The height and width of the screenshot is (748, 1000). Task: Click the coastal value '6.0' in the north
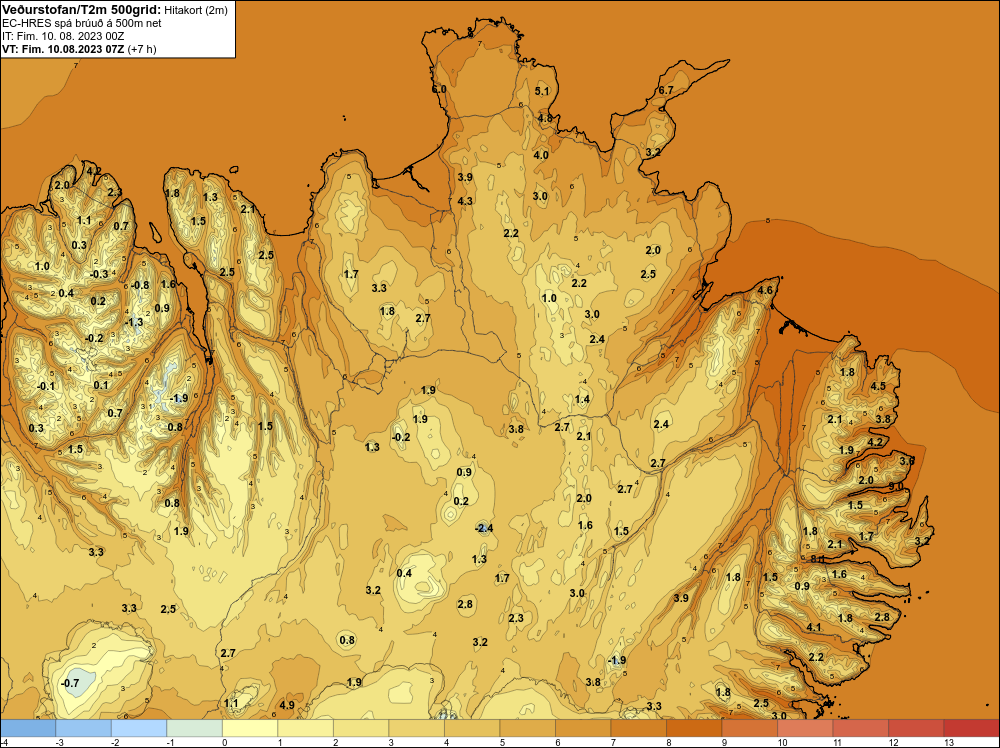(439, 89)
